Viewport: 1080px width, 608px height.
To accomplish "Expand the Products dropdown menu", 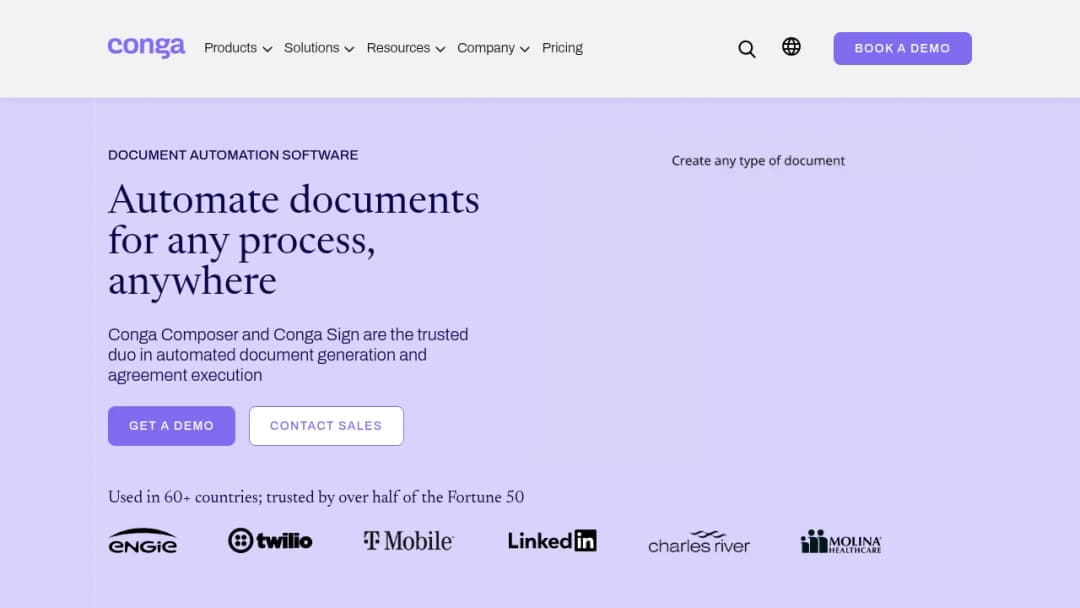I will [x=238, y=48].
